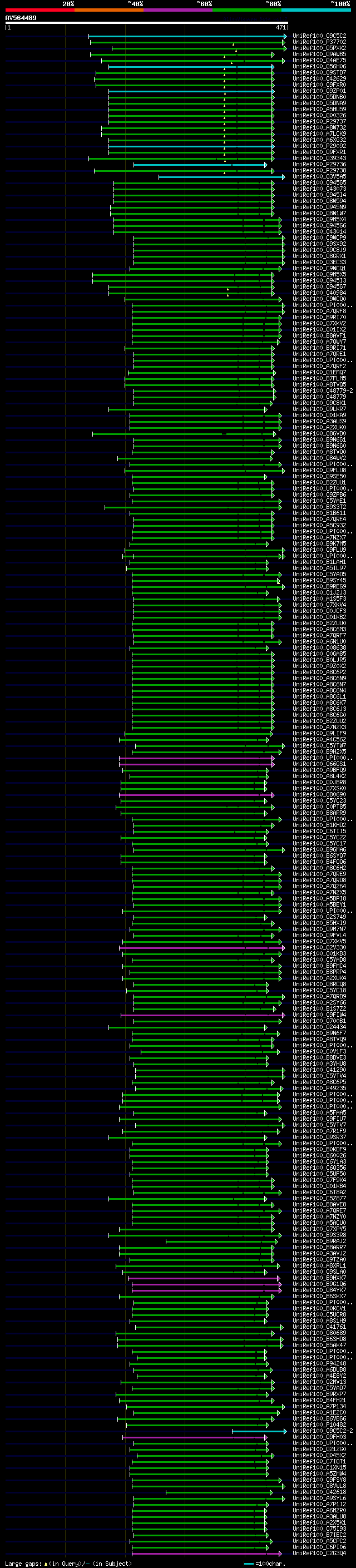The height and width of the screenshot is (1568, 356).
Task: Click the query name AV564489
Action: 21,18
